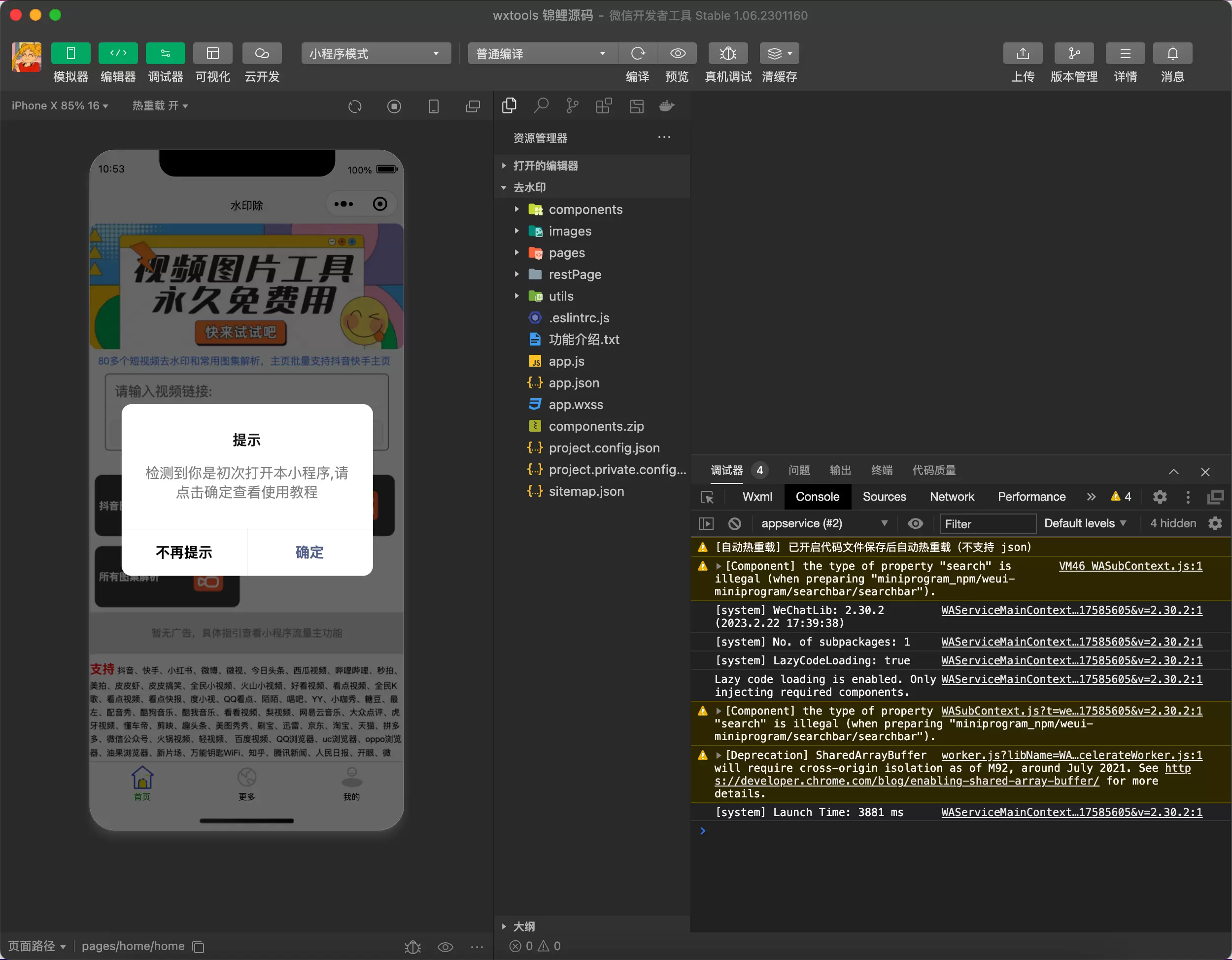Open devtools settings gear icon
The width and height of the screenshot is (1232, 960).
(x=1160, y=497)
